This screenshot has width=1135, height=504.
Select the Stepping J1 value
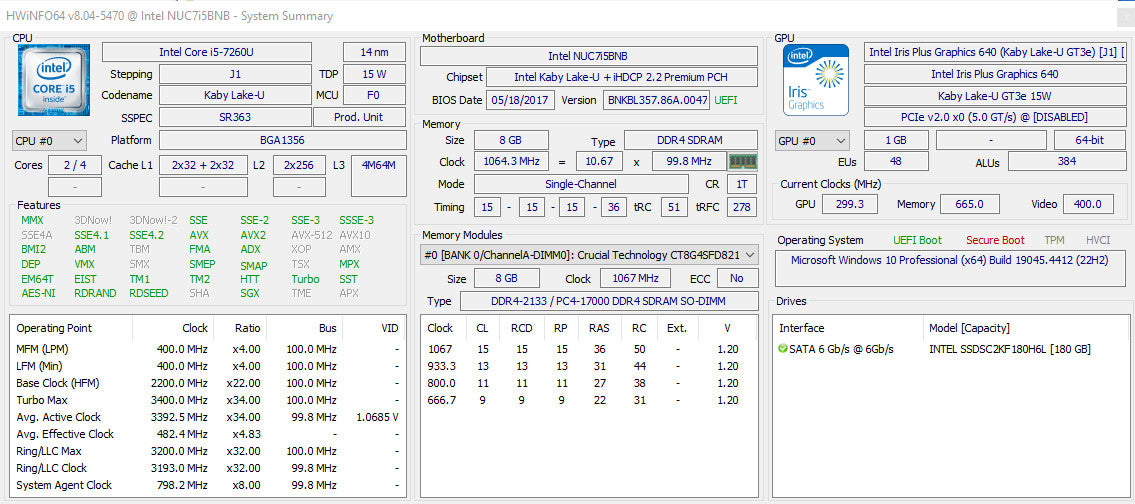tap(235, 74)
